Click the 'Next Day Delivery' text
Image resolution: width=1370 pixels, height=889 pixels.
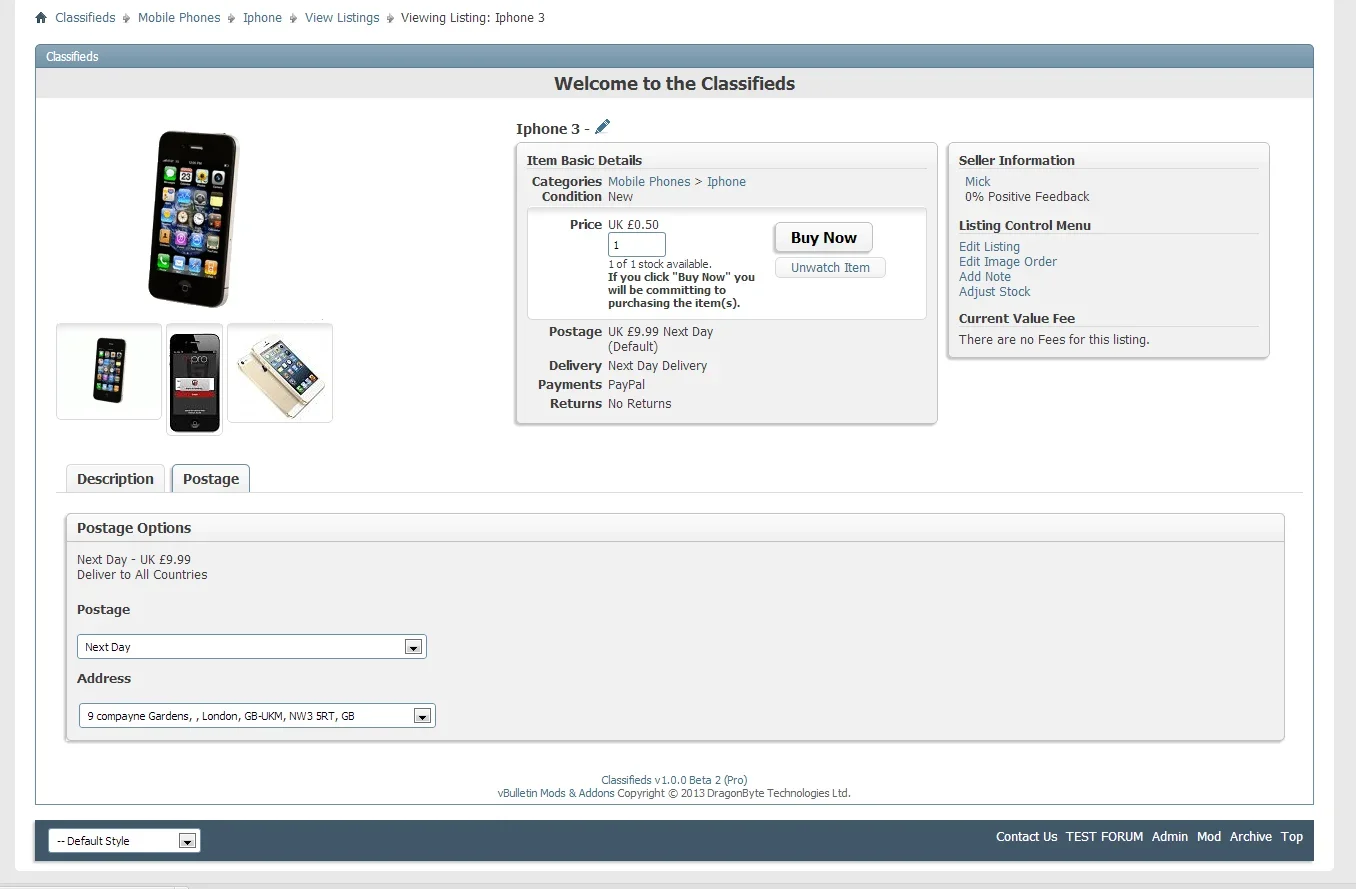[x=657, y=366]
